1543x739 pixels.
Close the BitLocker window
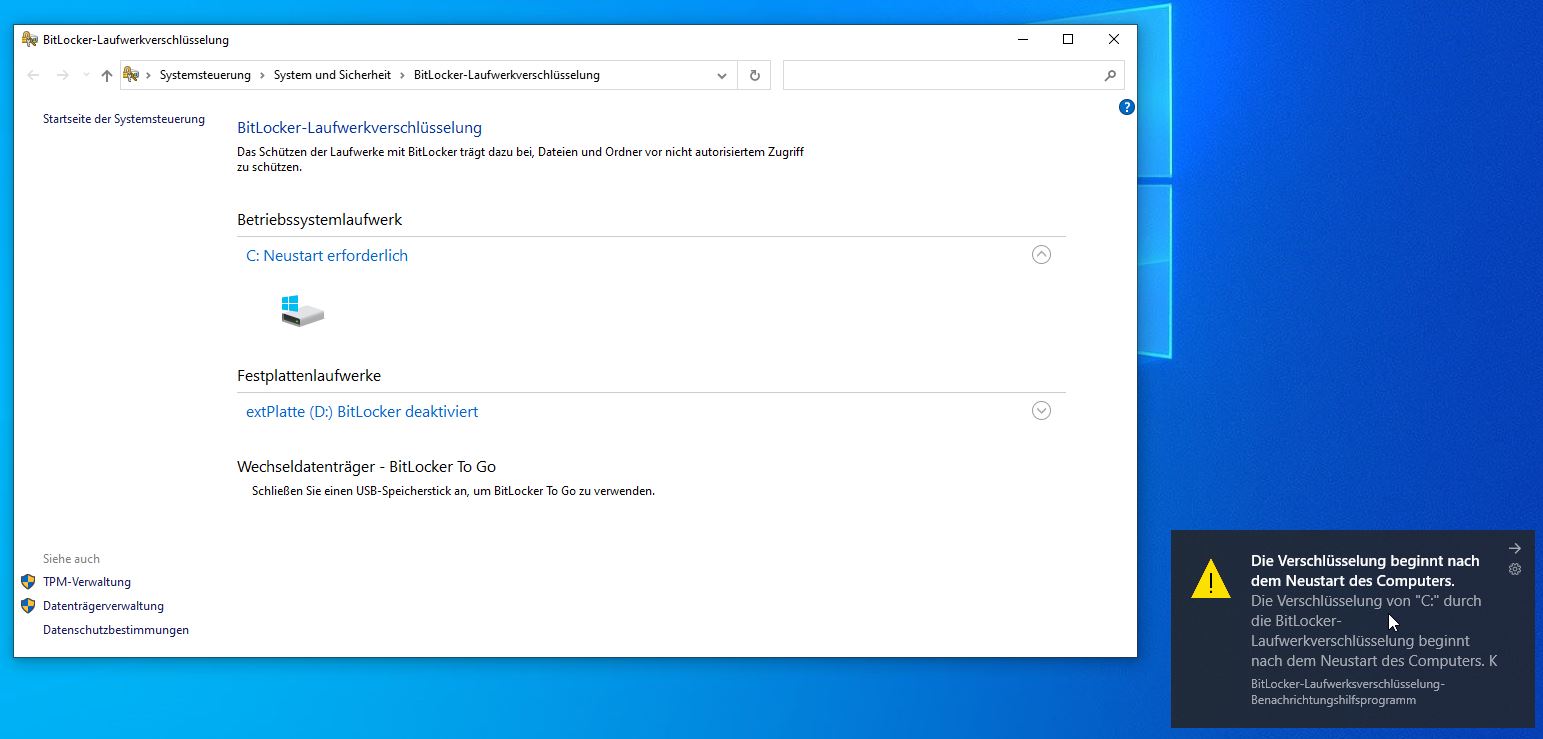[x=1114, y=40]
